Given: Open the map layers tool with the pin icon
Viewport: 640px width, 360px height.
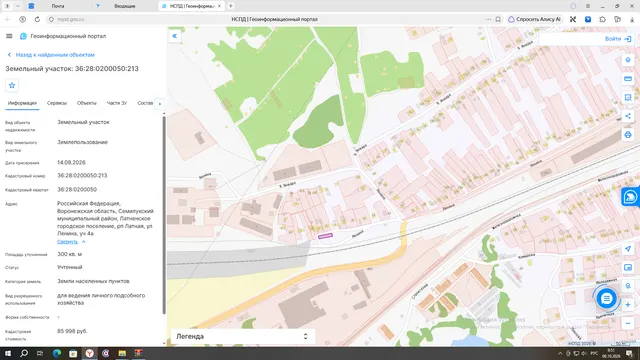Looking at the screenshot, I should [x=628, y=60].
